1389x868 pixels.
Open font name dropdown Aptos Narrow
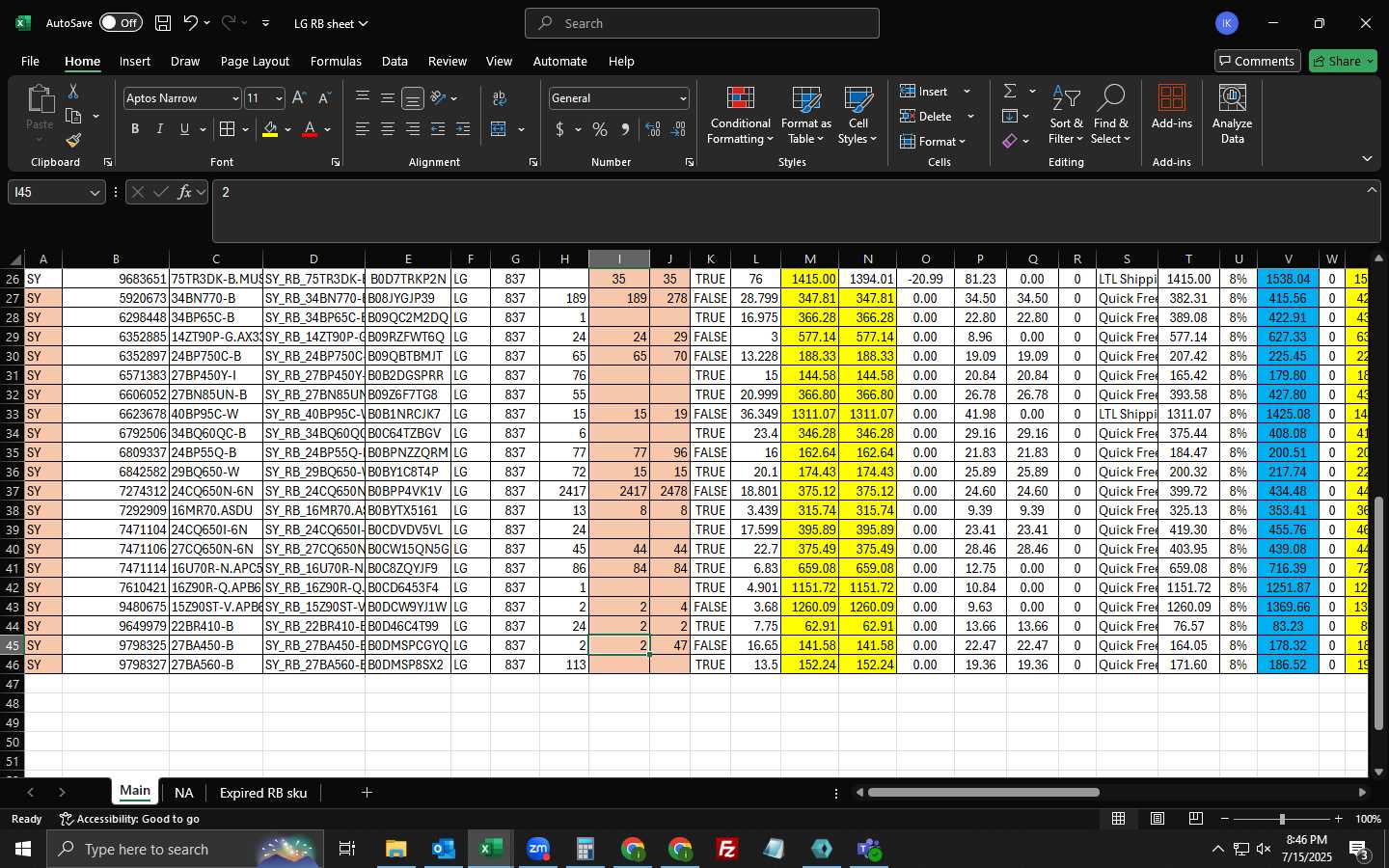click(x=234, y=98)
